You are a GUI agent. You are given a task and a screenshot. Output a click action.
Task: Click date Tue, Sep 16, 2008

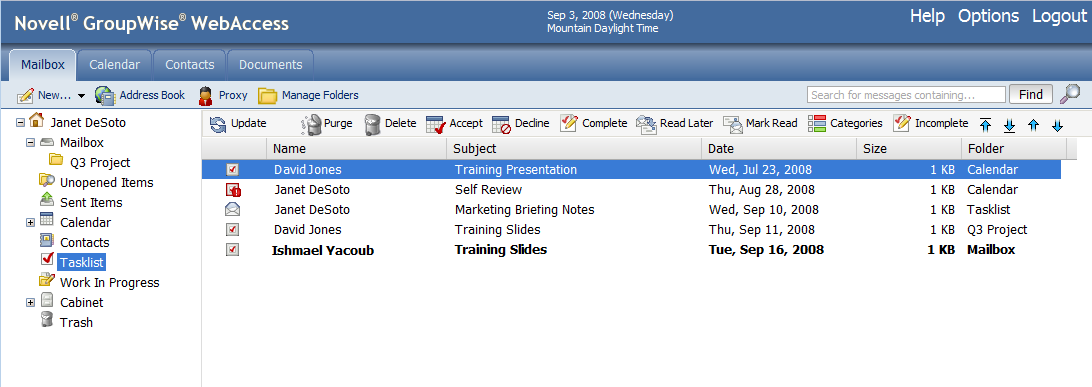point(766,249)
